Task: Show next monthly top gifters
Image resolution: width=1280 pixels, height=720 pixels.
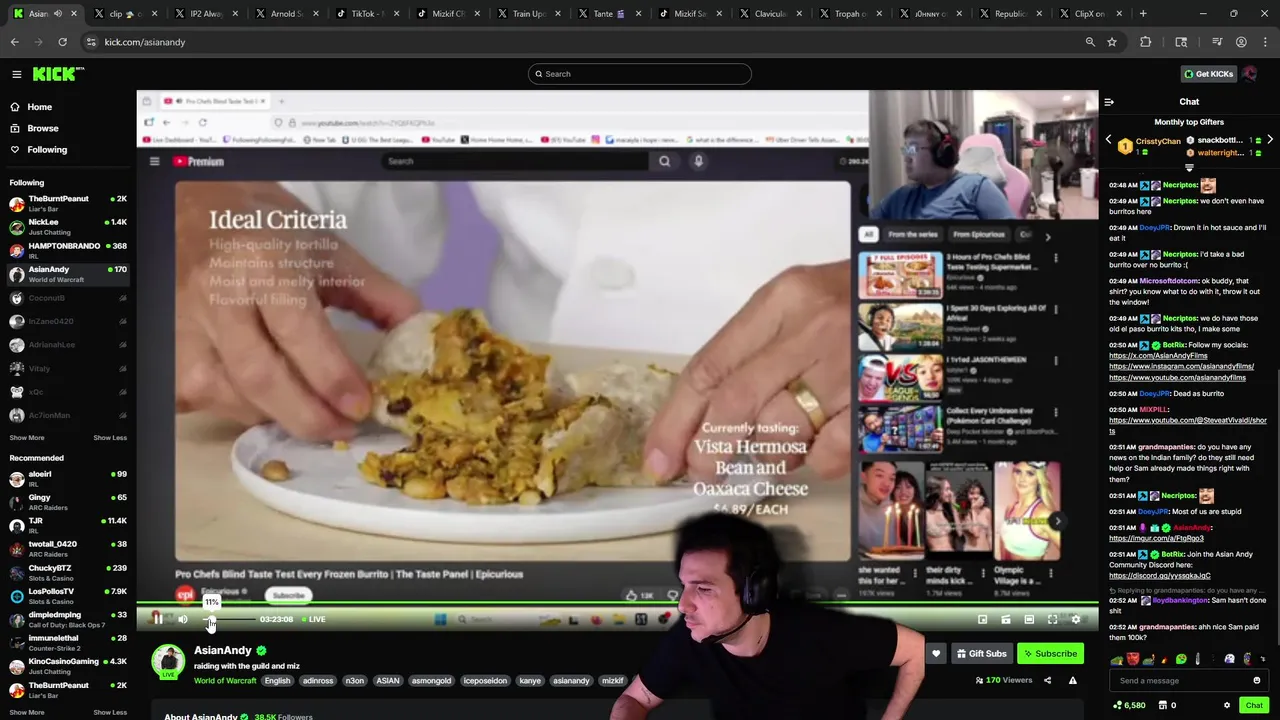Action: click(1270, 141)
